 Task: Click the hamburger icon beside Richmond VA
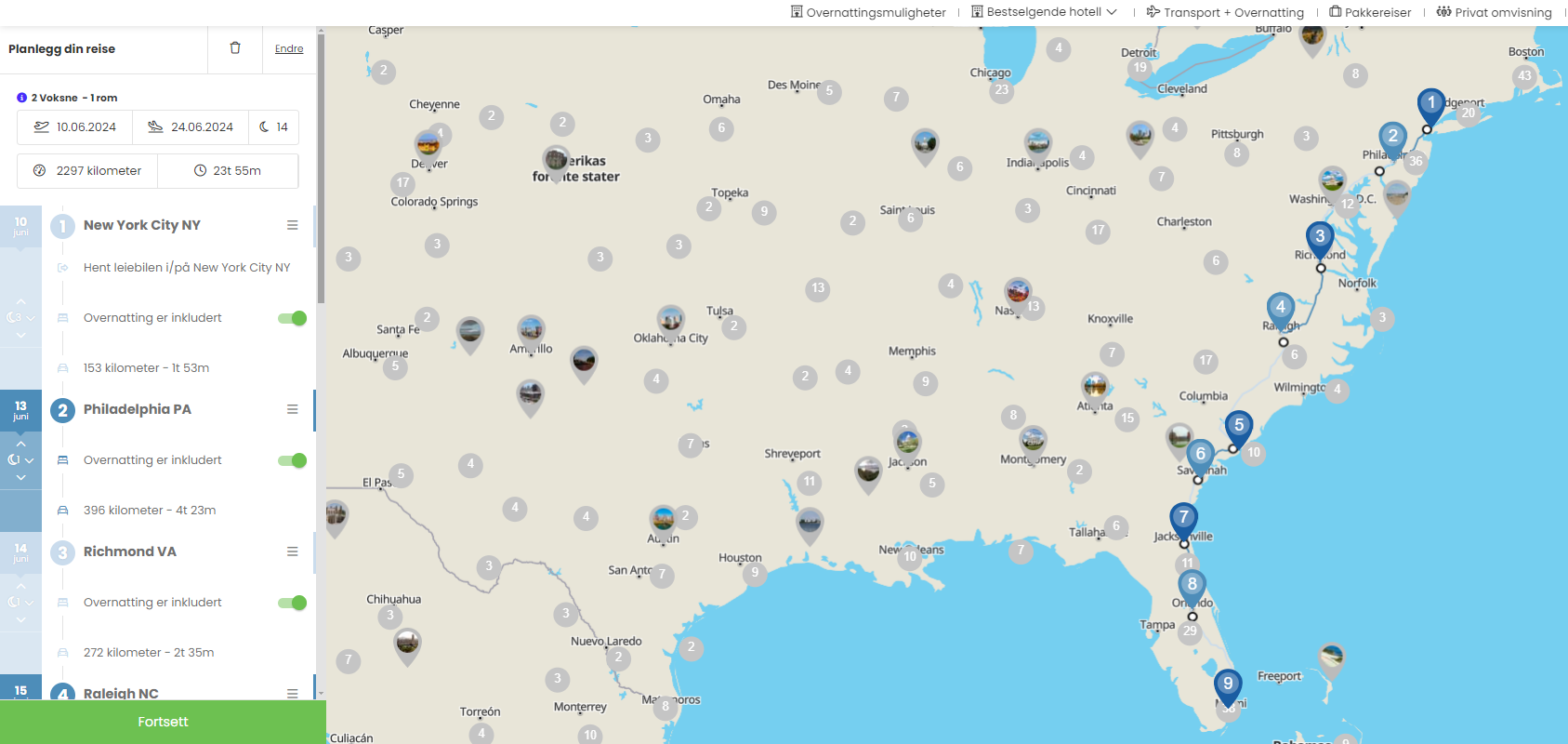[x=292, y=551]
